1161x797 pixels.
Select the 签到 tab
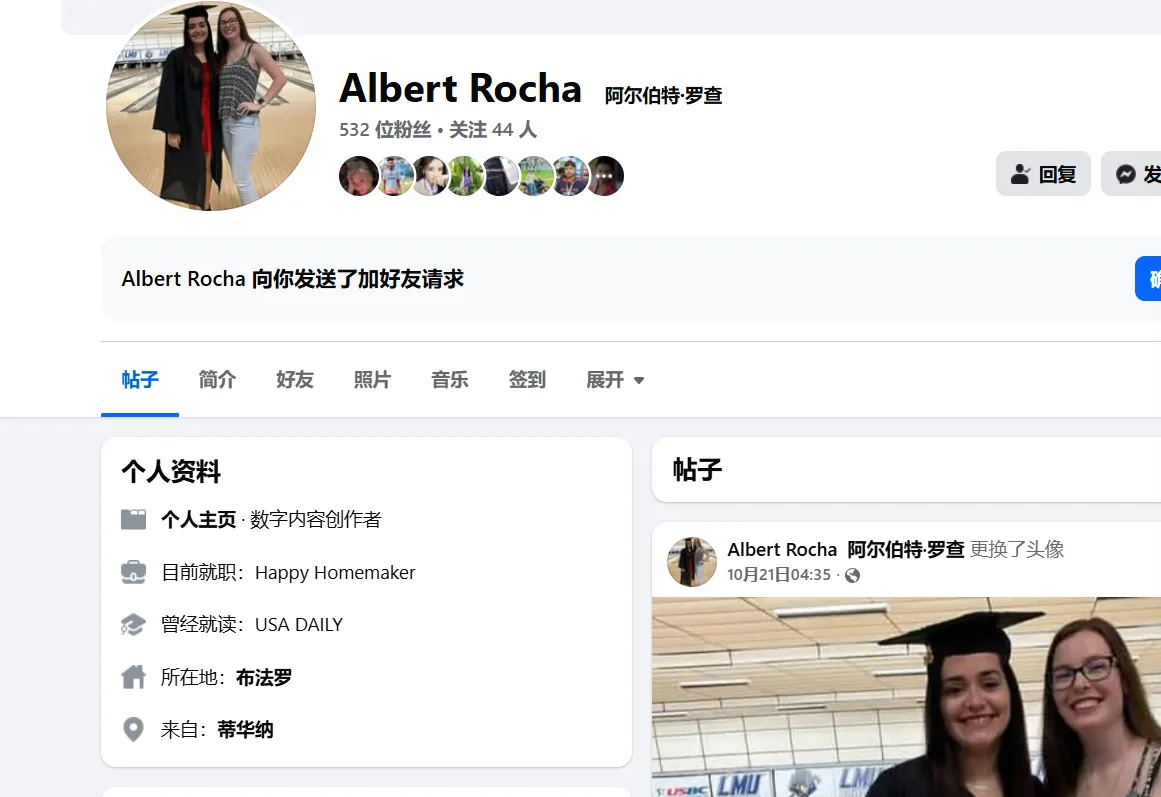click(x=526, y=380)
